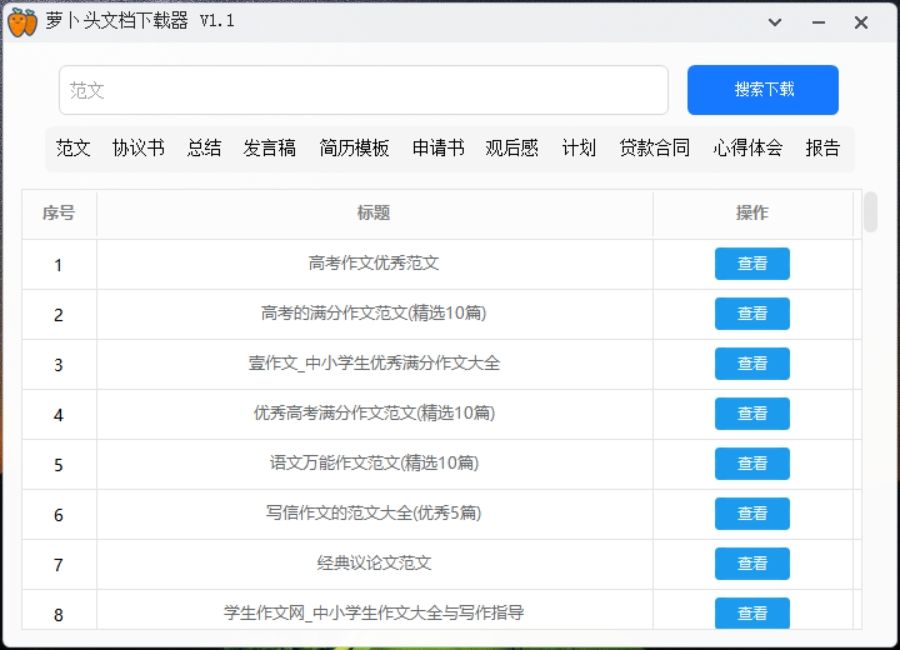Select the title 壹作文_中小学生优秀满分作文大全
This screenshot has height=650, width=900.
tap(374, 363)
